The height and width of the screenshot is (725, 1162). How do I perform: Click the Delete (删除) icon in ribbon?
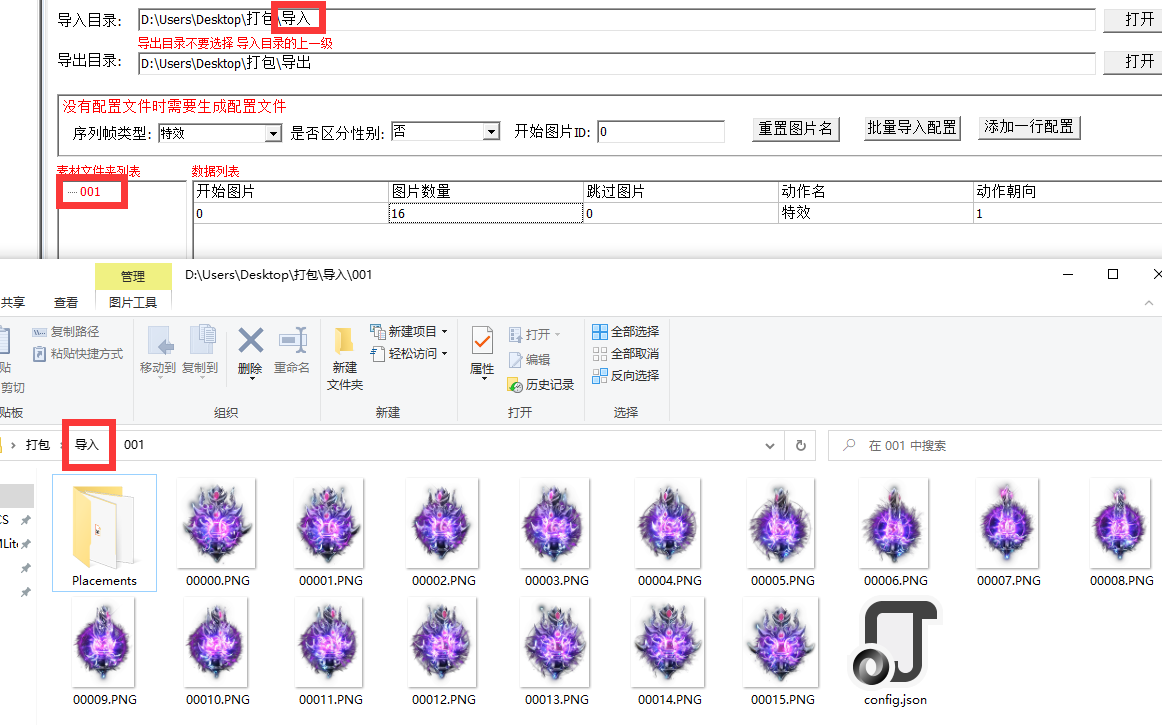pyautogui.click(x=250, y=341)
